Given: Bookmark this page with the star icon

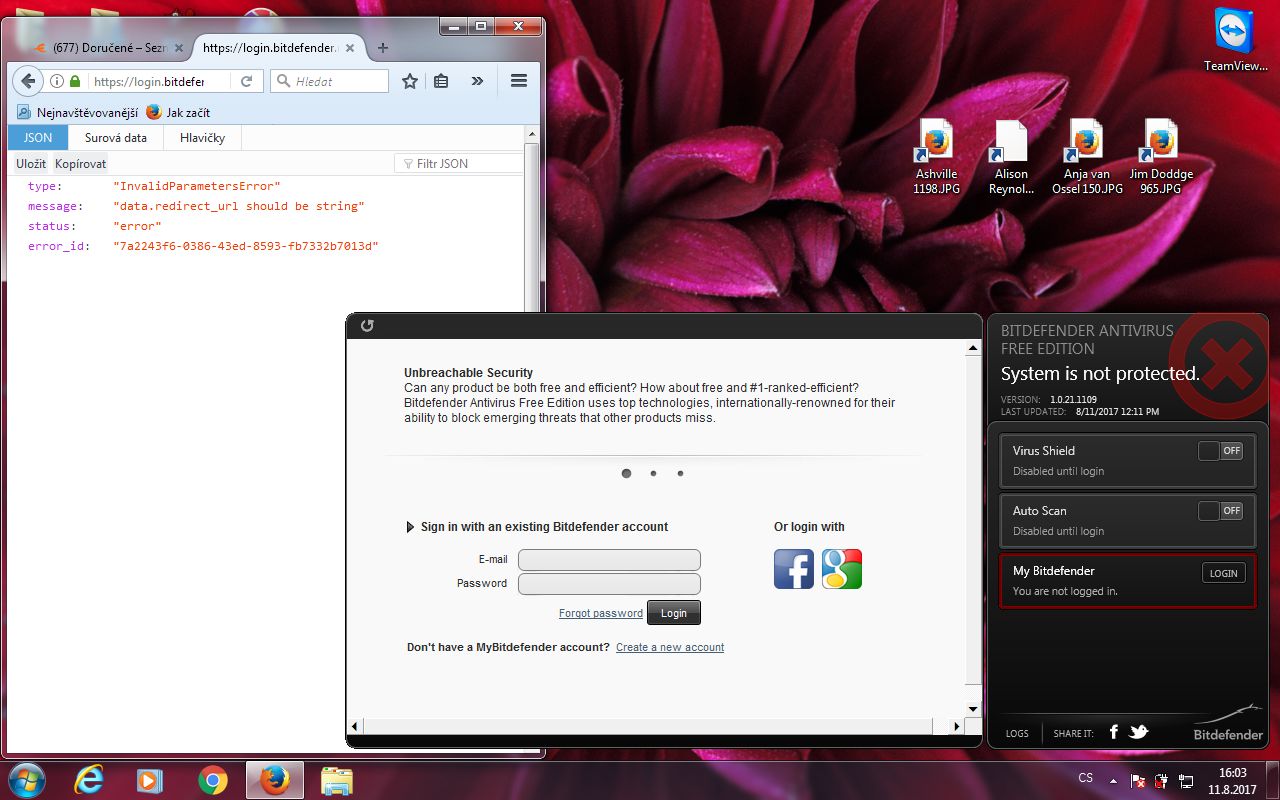Looking at the screenshot, I should (x=410, y=81).
